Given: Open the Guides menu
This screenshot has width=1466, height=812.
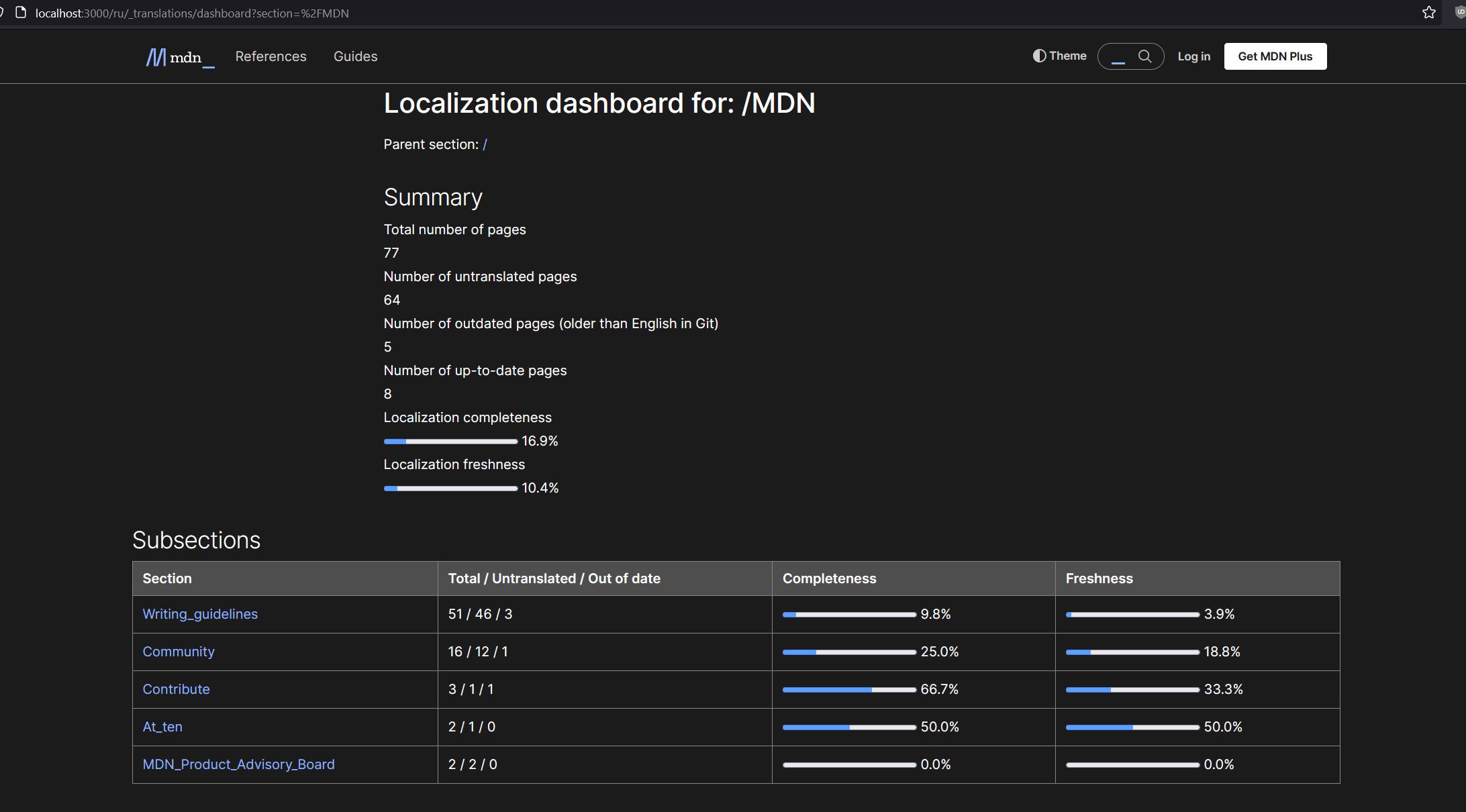Looking at the screenshot, I should tap(356, 56).
